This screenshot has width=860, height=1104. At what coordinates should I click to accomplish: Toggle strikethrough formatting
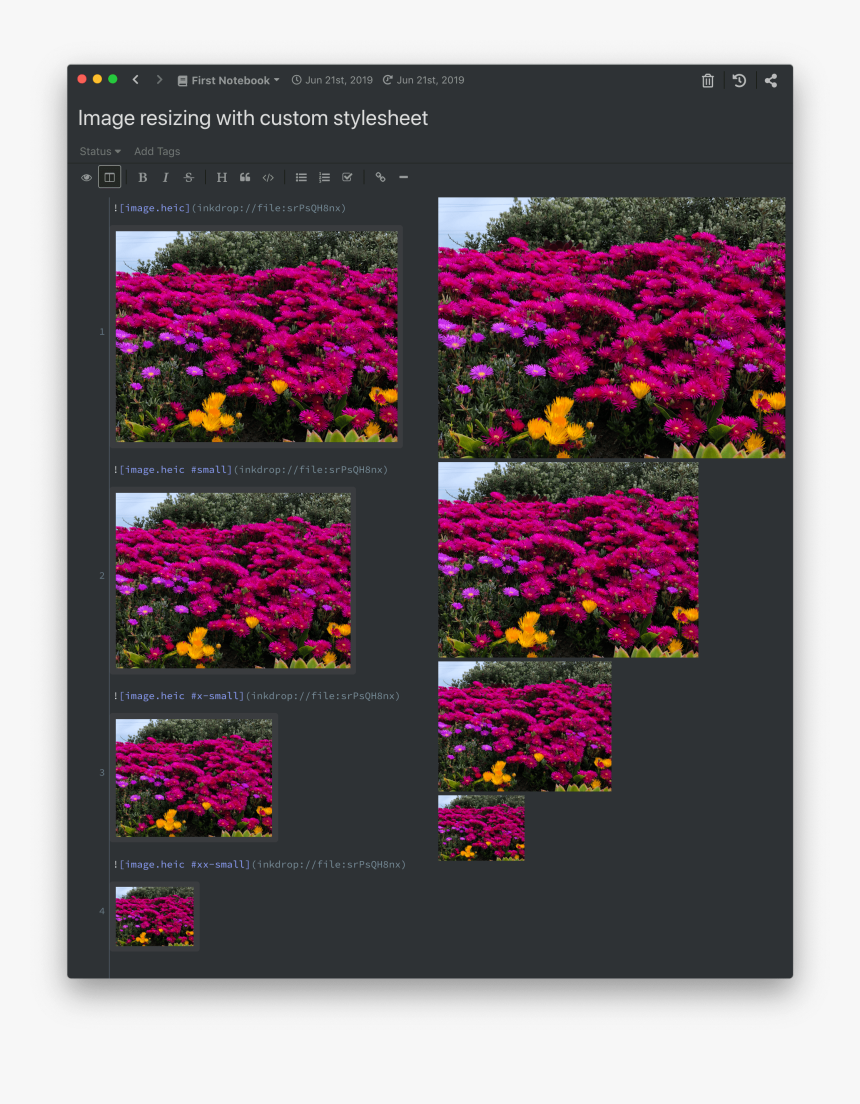click(x=188, y=177)
